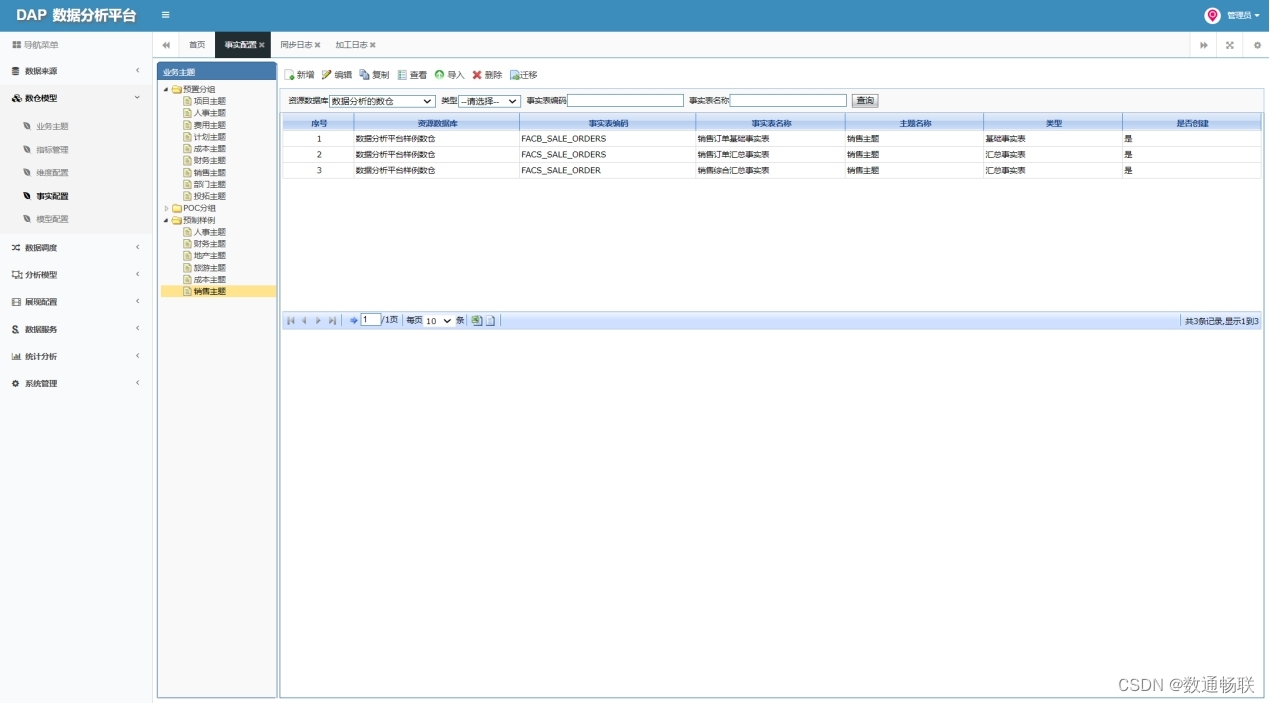This screenshot has height=703, width=1270.
Task: Select 销售主题 under 预制样例
Action: click(209, 291)
